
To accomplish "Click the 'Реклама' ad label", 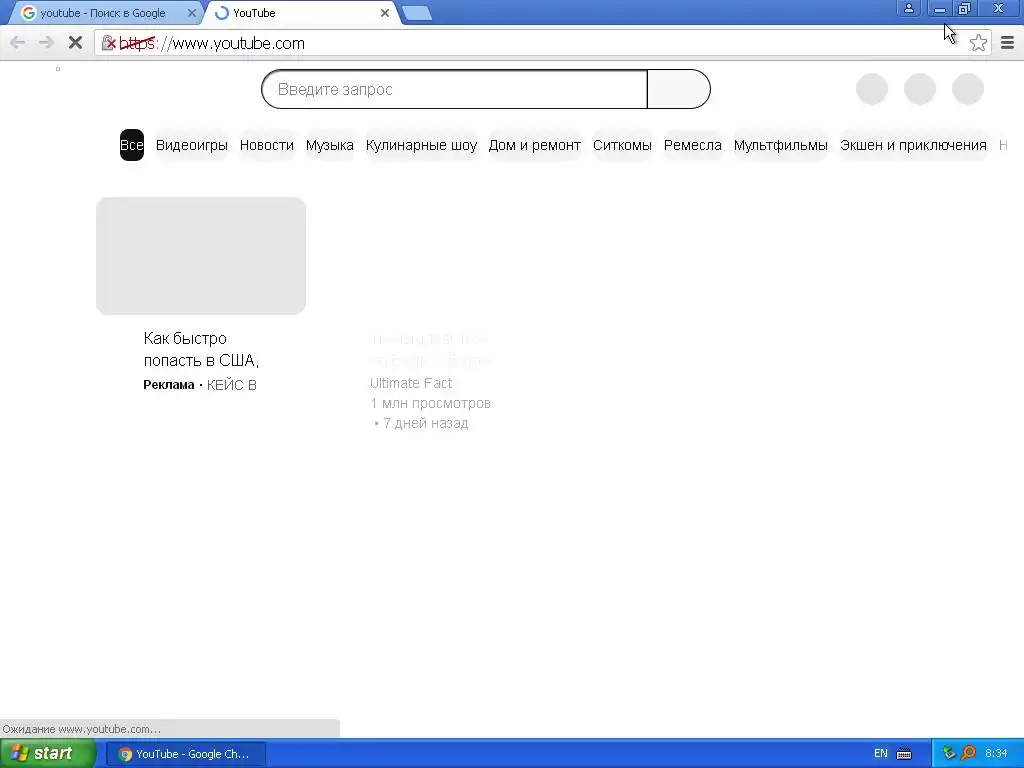I will [x=168, y=385].
